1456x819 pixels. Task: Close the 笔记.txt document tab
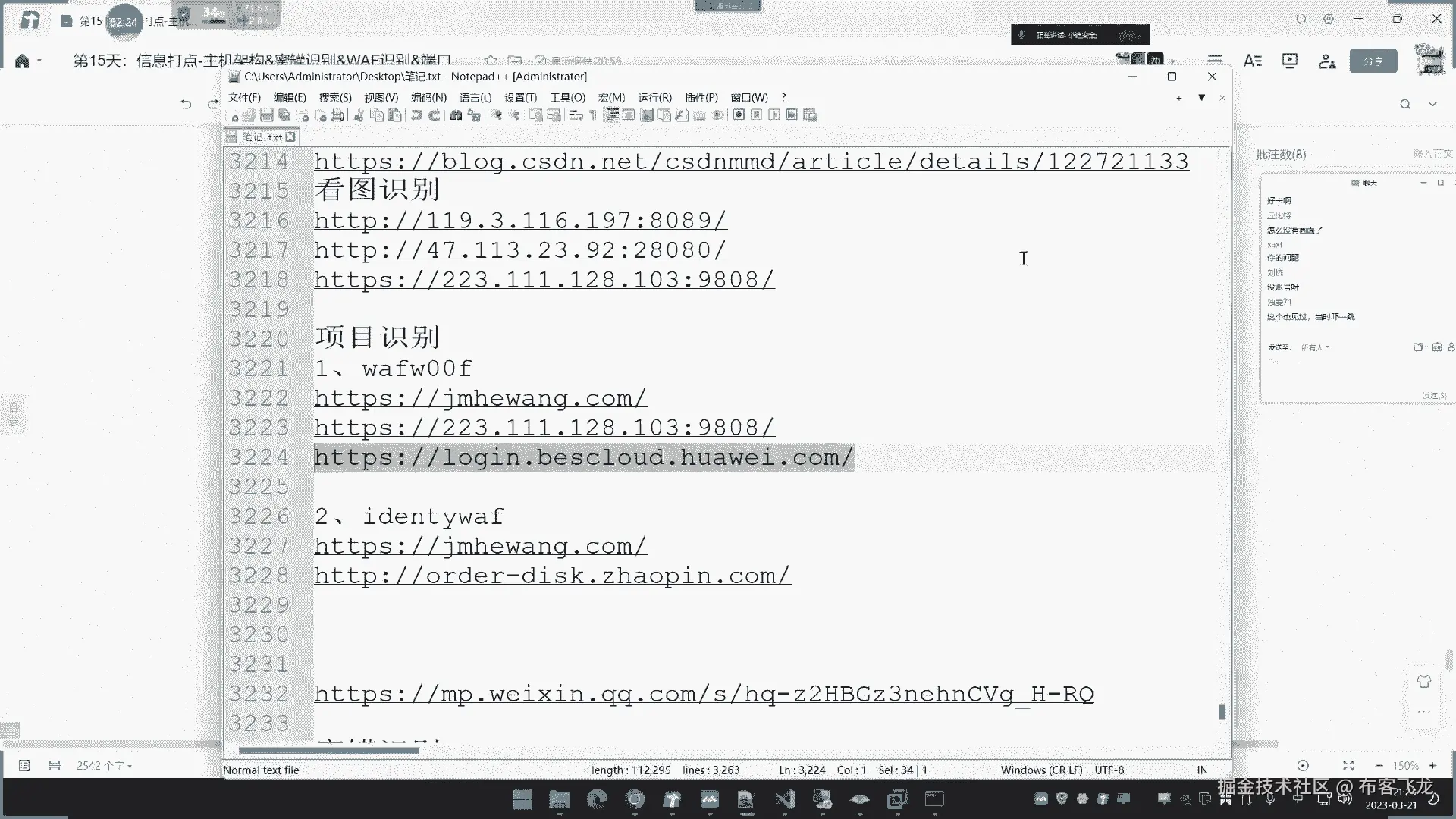click(290, 136)
